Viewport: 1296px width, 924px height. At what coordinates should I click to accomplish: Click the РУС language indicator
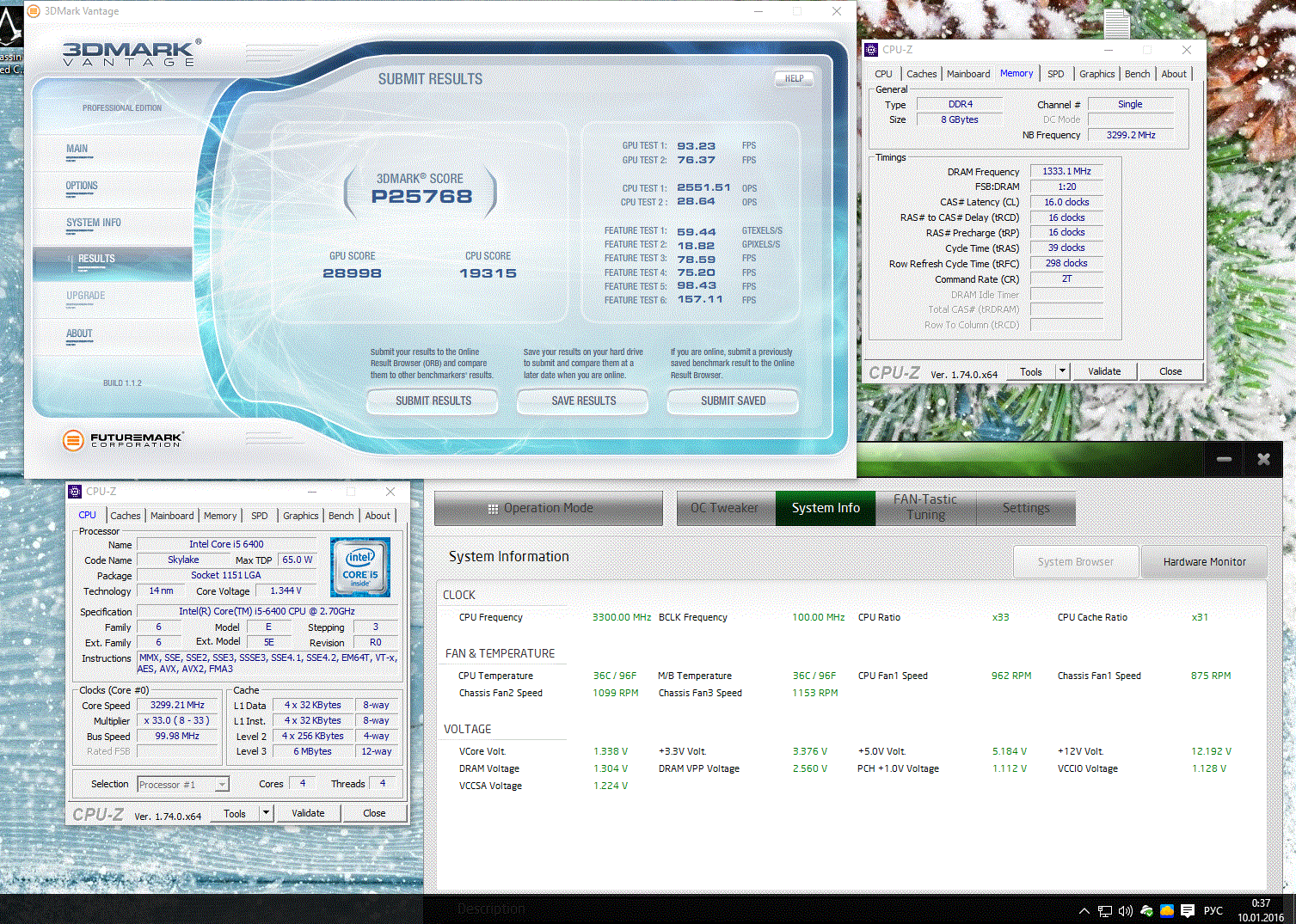[1213, 911]
